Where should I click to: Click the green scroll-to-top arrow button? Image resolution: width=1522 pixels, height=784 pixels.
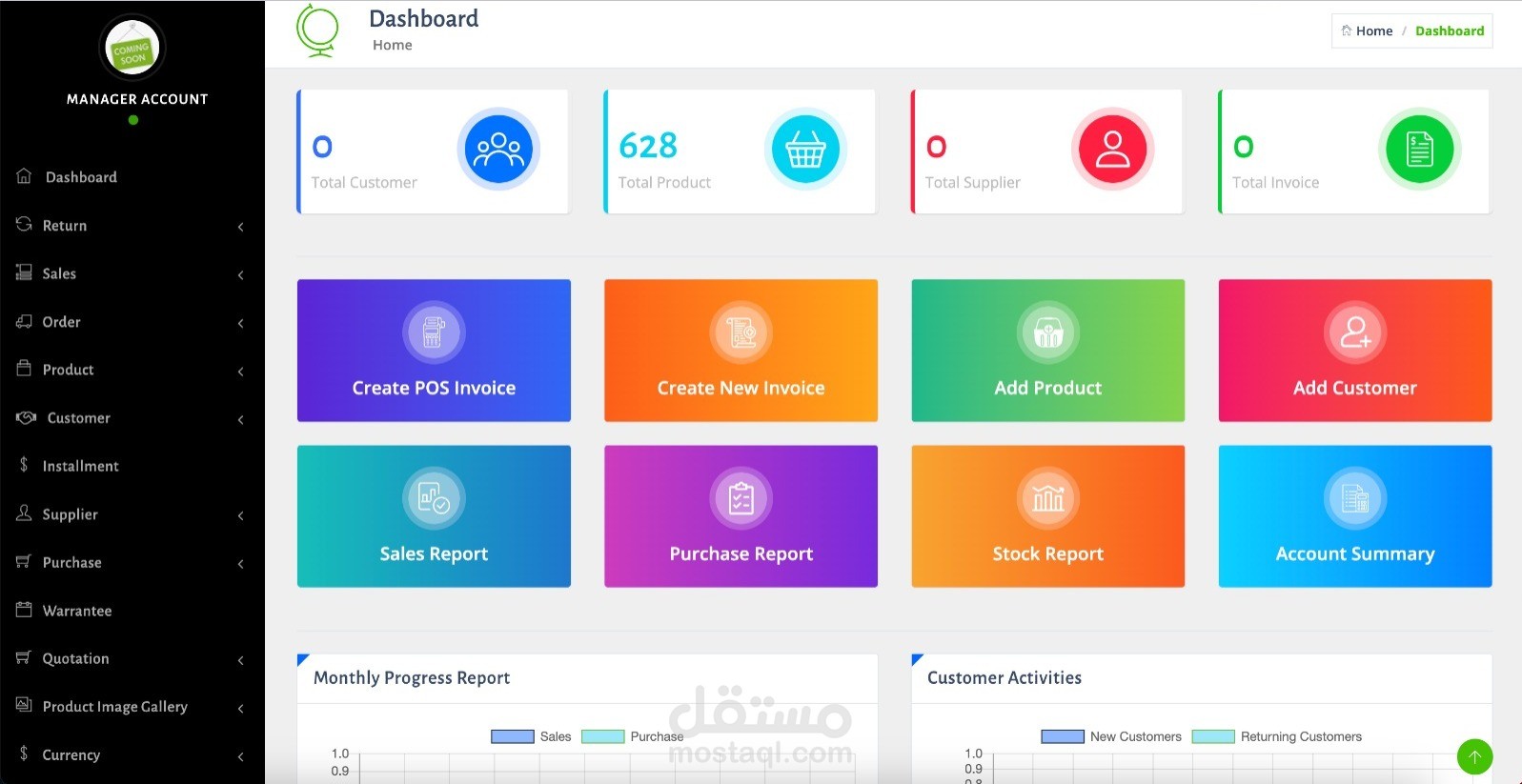1474,757
